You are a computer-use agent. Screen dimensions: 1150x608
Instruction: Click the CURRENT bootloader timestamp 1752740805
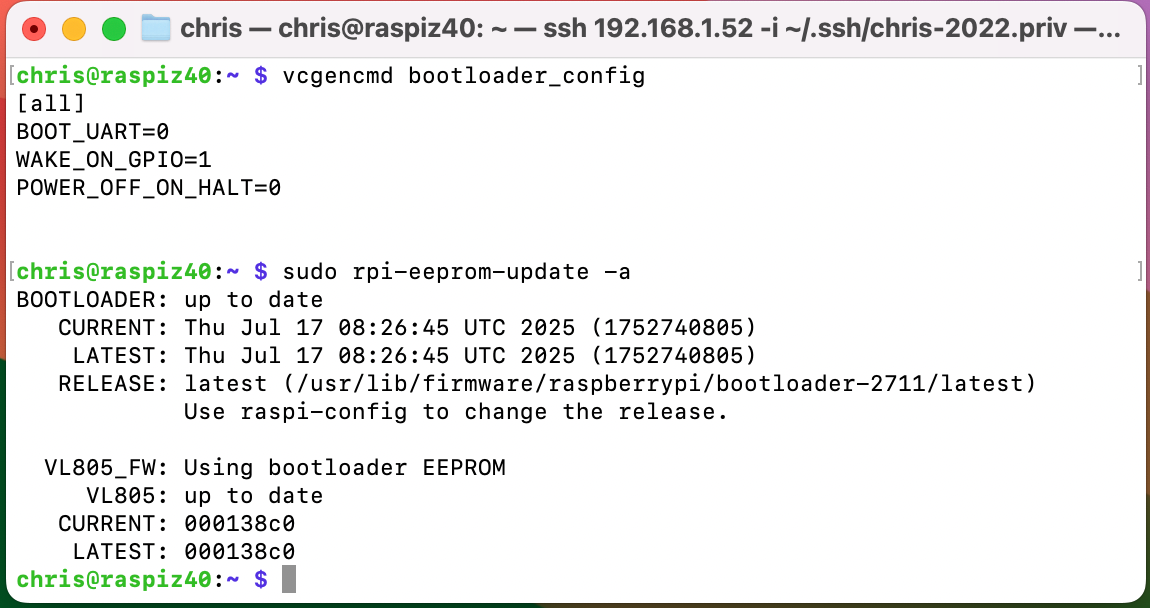click(x=673, y=328)
